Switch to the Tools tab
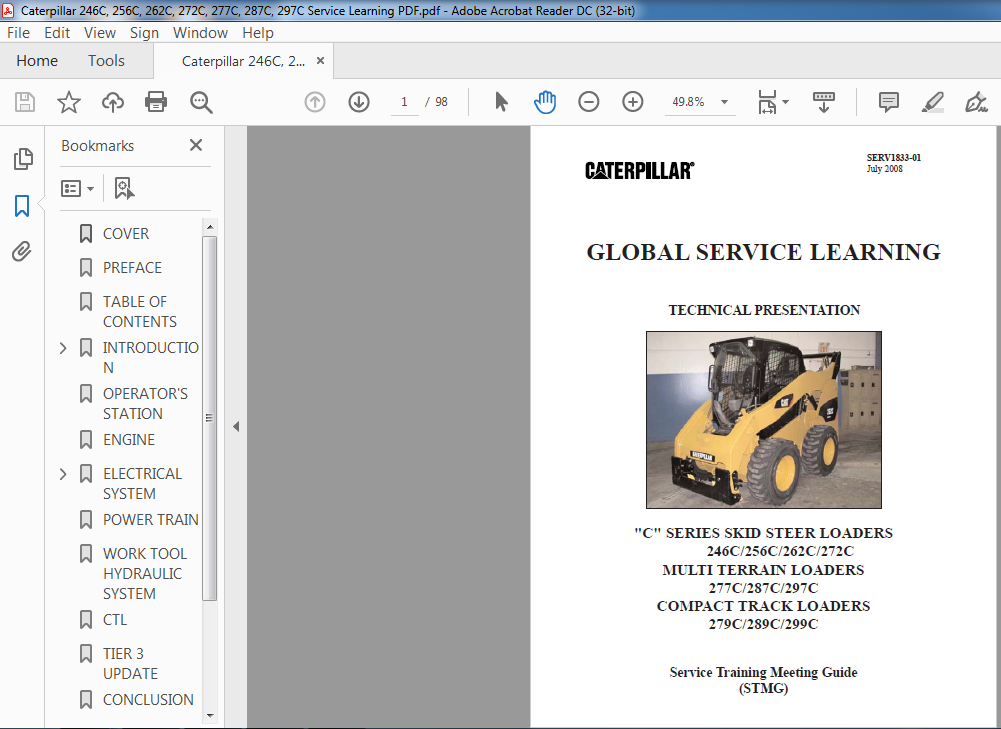 tap(106, 61)
